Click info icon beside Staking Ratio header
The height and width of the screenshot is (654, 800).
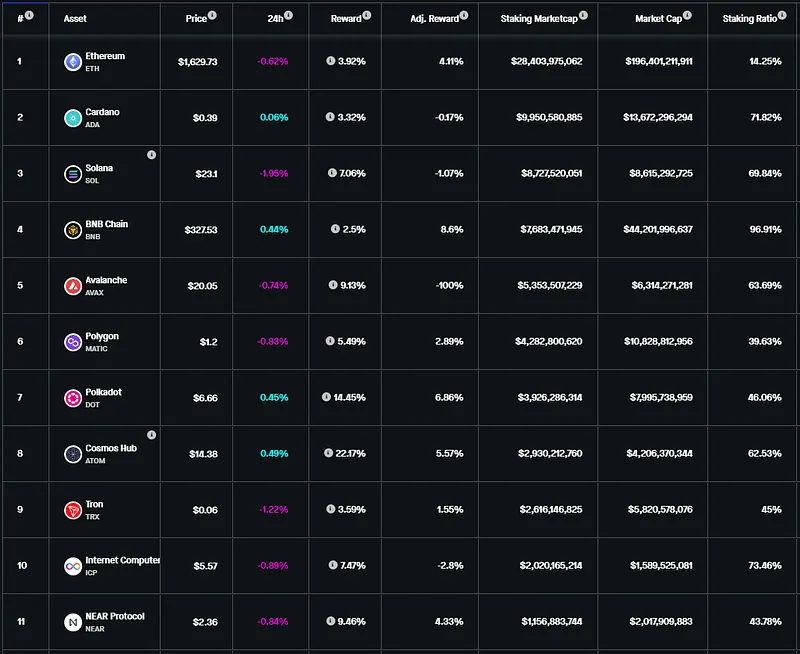point(782,15)
